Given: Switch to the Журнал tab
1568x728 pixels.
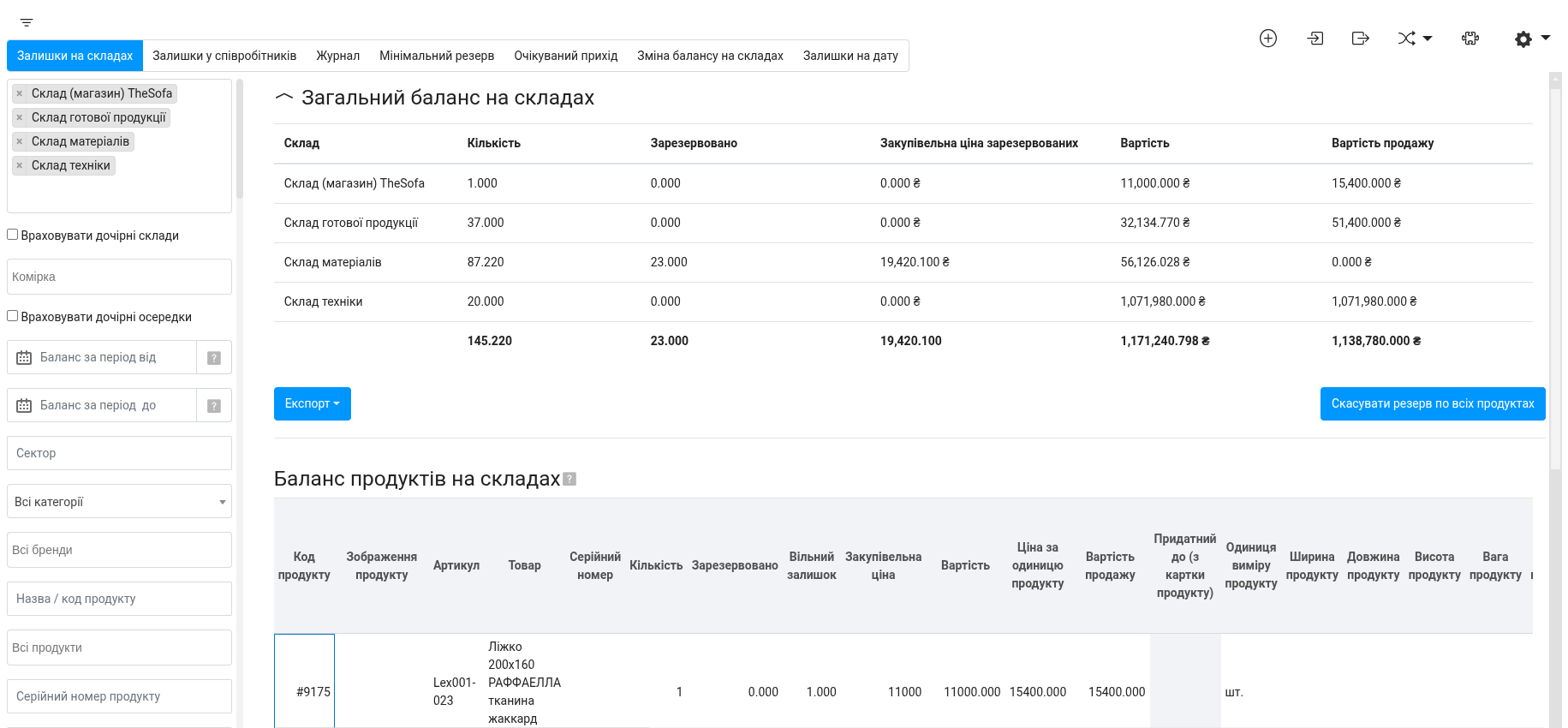Looking at the screenshot, I should point(337,56).
